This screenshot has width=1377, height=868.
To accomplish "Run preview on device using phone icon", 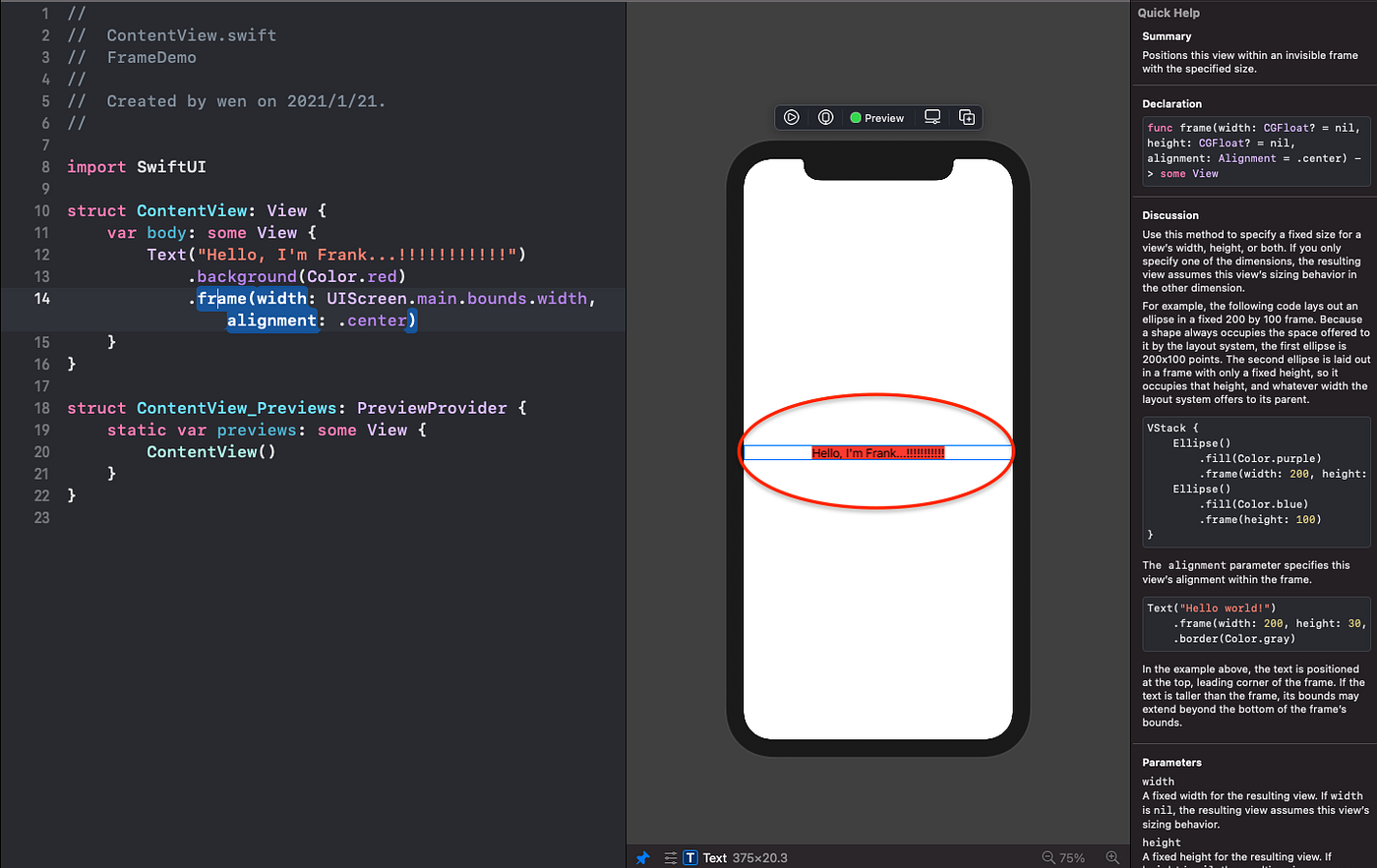I will [826, 117].
